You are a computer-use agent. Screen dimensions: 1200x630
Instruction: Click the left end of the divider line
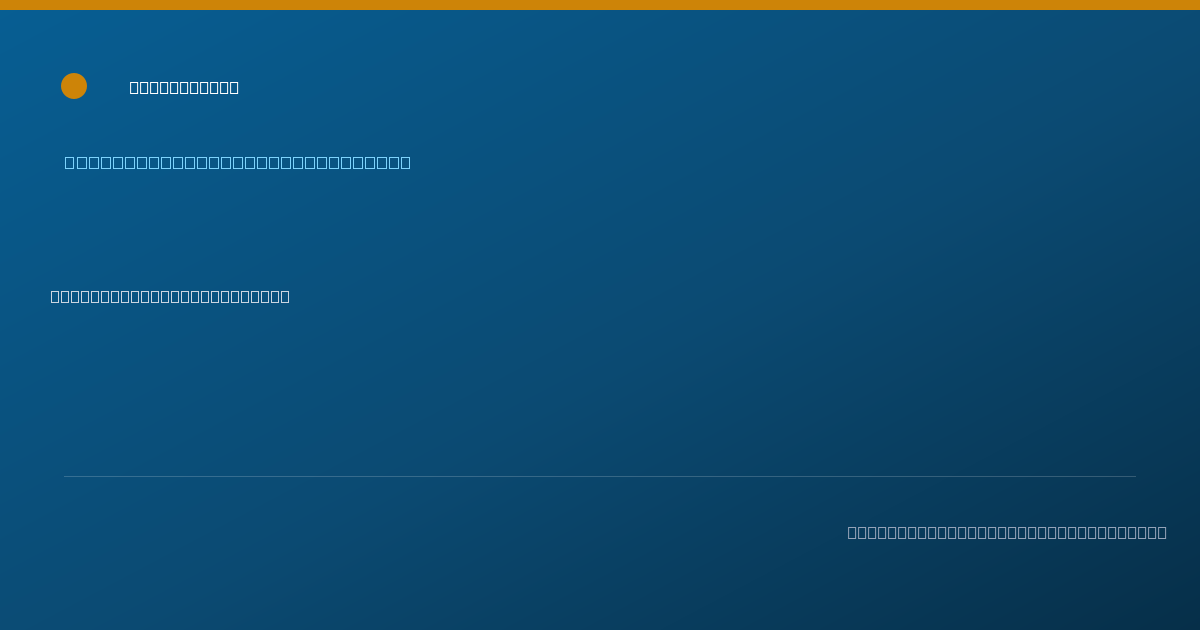tap(65, 476)
